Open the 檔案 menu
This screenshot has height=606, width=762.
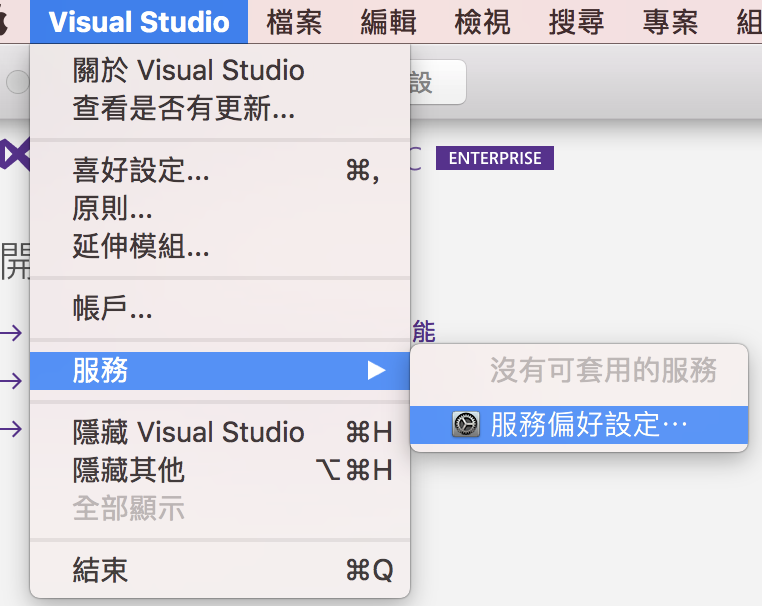coord(294,22)
